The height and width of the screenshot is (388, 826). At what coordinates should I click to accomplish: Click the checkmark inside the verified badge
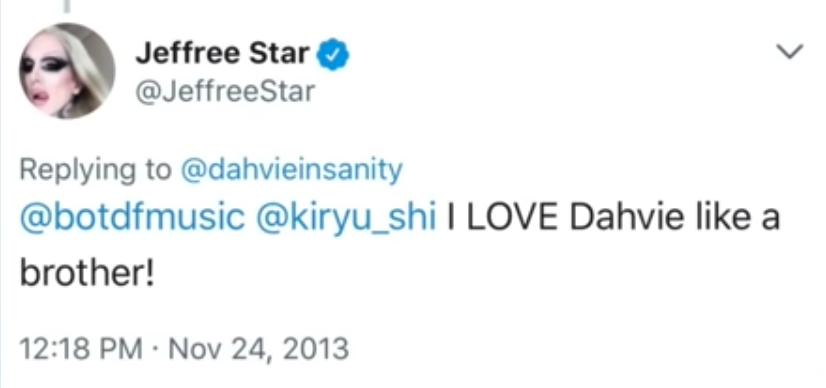[333, 55]
